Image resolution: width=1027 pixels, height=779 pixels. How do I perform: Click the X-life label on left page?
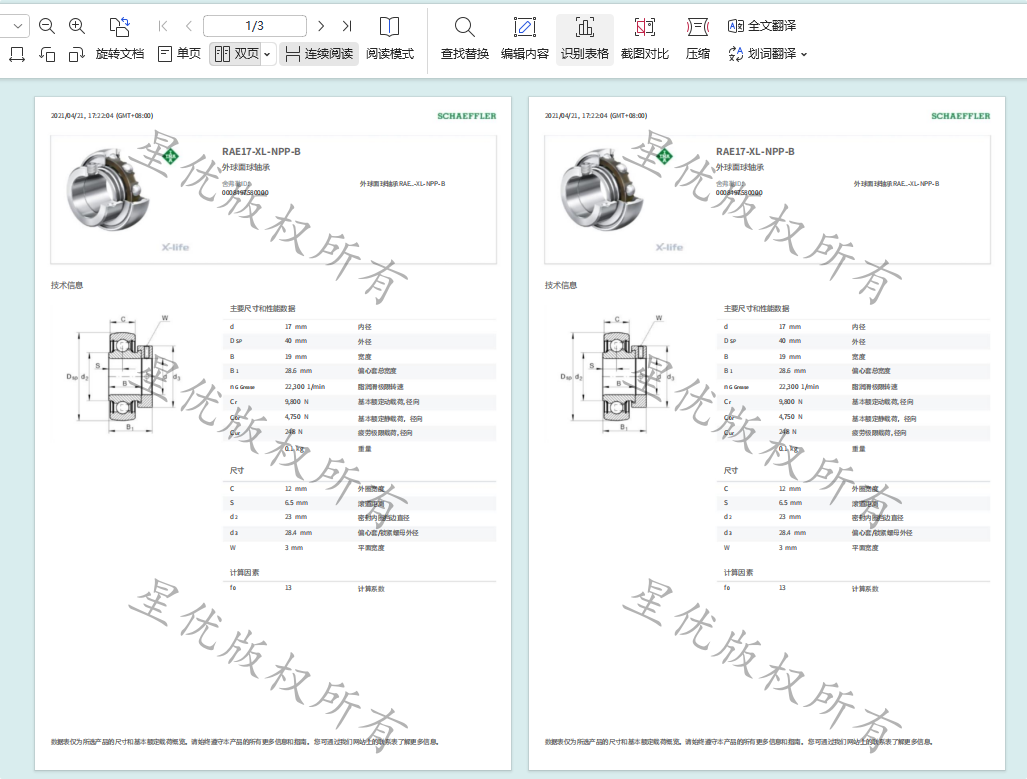coord(176,247)
